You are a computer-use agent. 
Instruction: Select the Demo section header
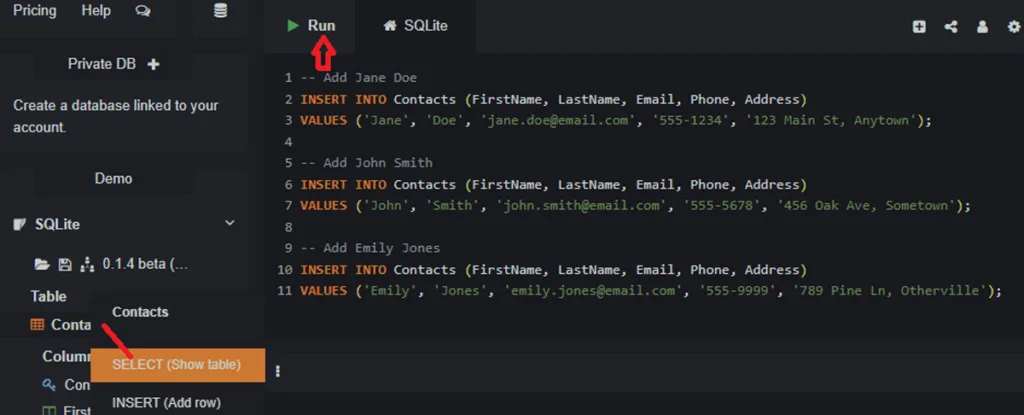click(113, 178)
